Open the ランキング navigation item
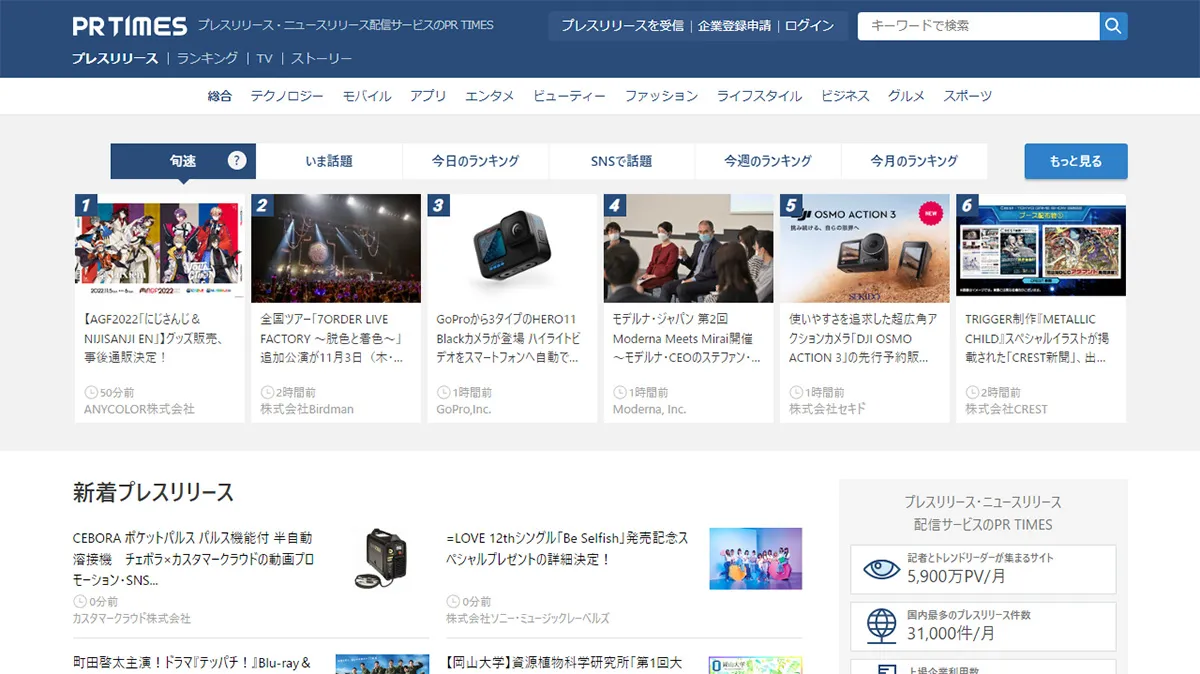The image size is (1200, 674). pyautogui.click(x=207, y=58)
